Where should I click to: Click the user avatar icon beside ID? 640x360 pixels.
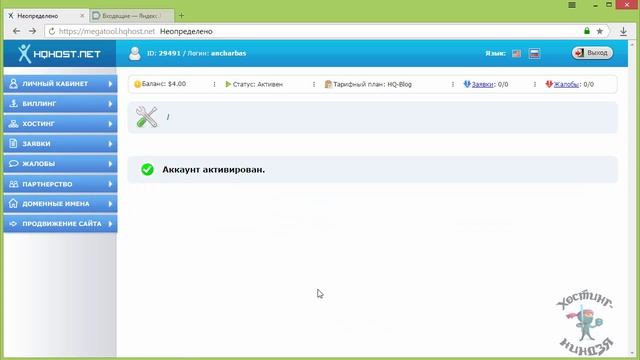coord(134,53)
